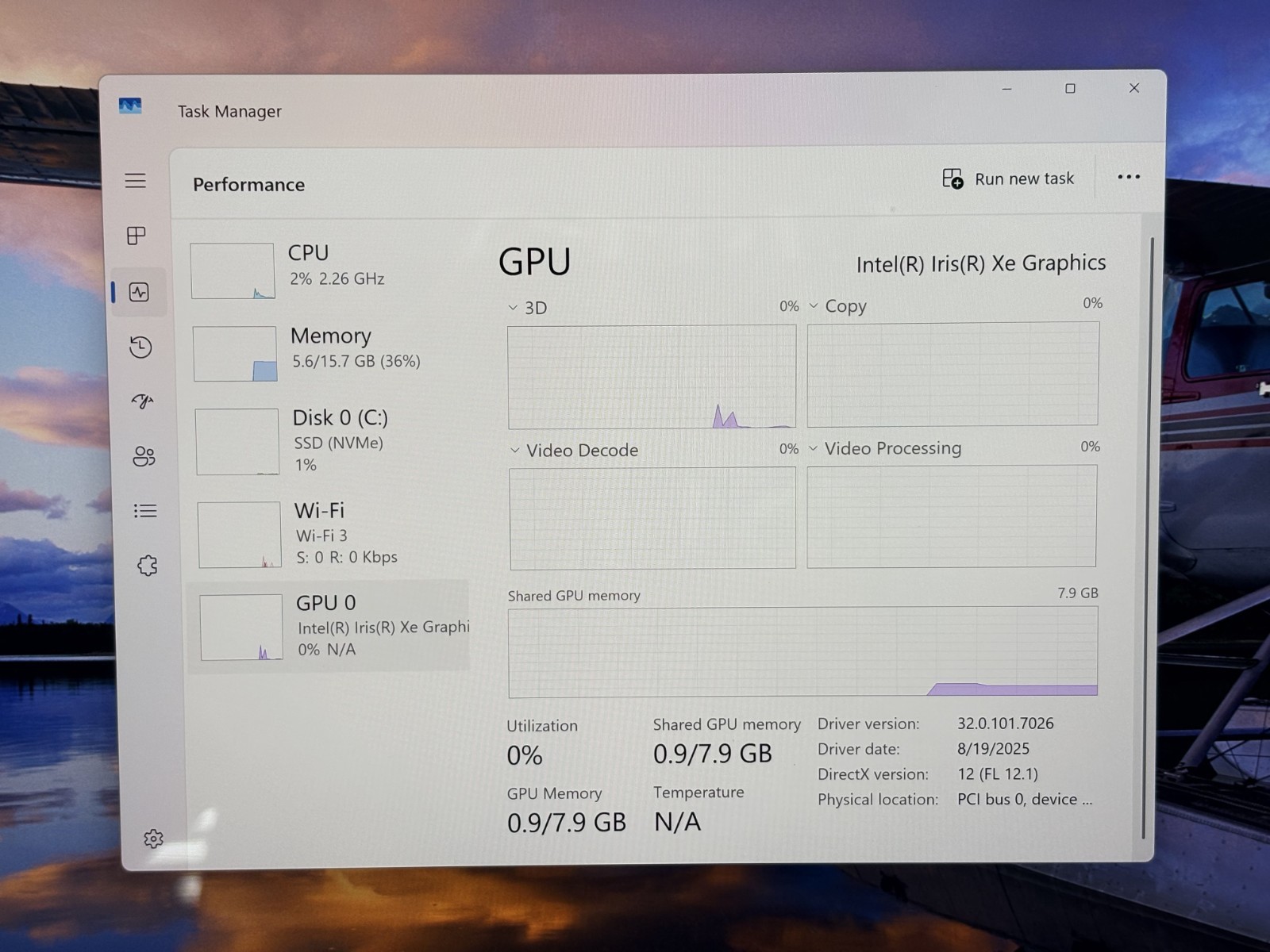Expand the Video Processing engine dropdown
The height and width of the screenshot is (952, 1270).
(x=814, y=449)
